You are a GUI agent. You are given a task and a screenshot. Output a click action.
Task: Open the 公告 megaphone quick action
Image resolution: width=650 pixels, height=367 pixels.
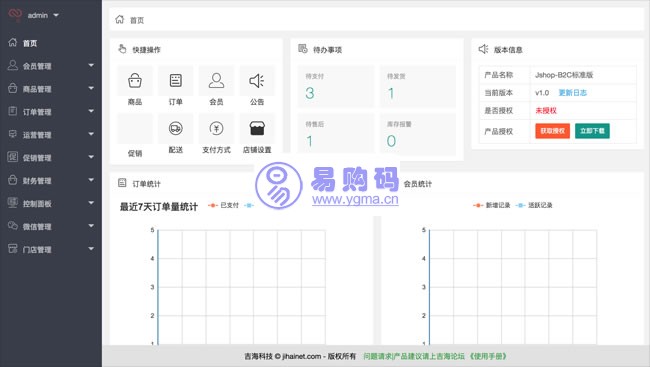click(257, 80)
